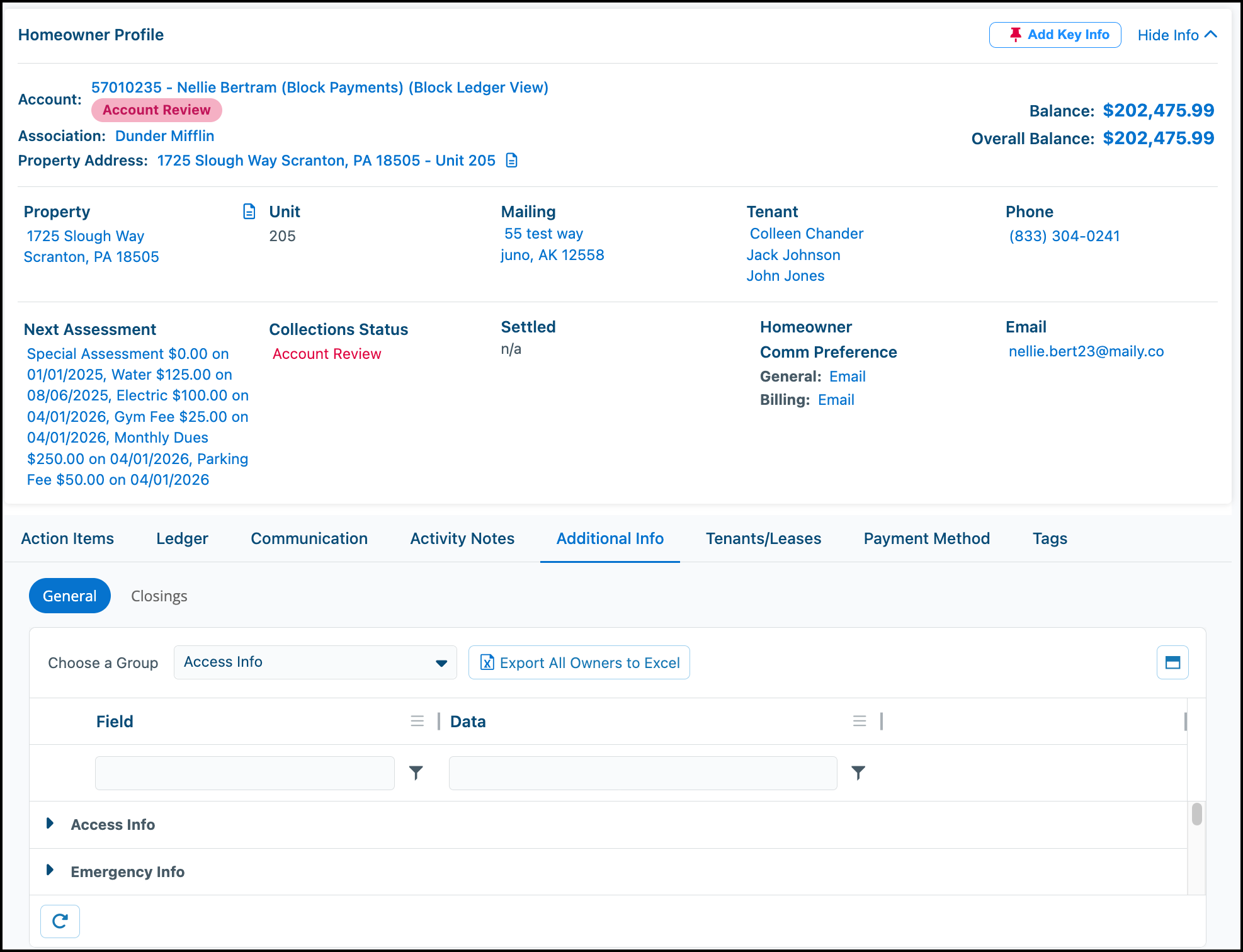Switch to the Ledger tab
1243x952 pixels.
click(182, 538)
